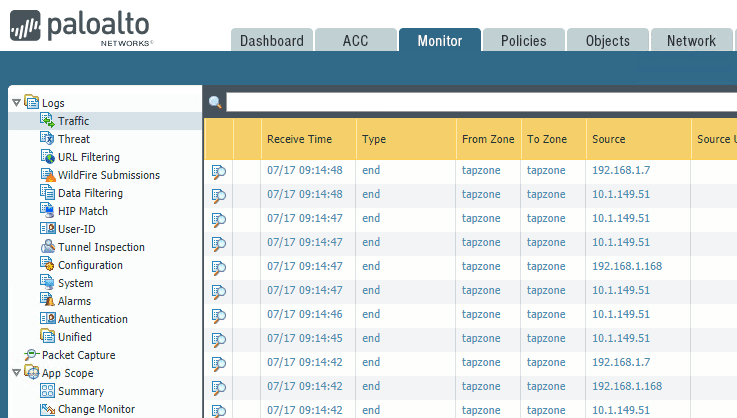Click the Alarms icon
Viewport: 737px width, 418px height.
(x=47, y=300)
